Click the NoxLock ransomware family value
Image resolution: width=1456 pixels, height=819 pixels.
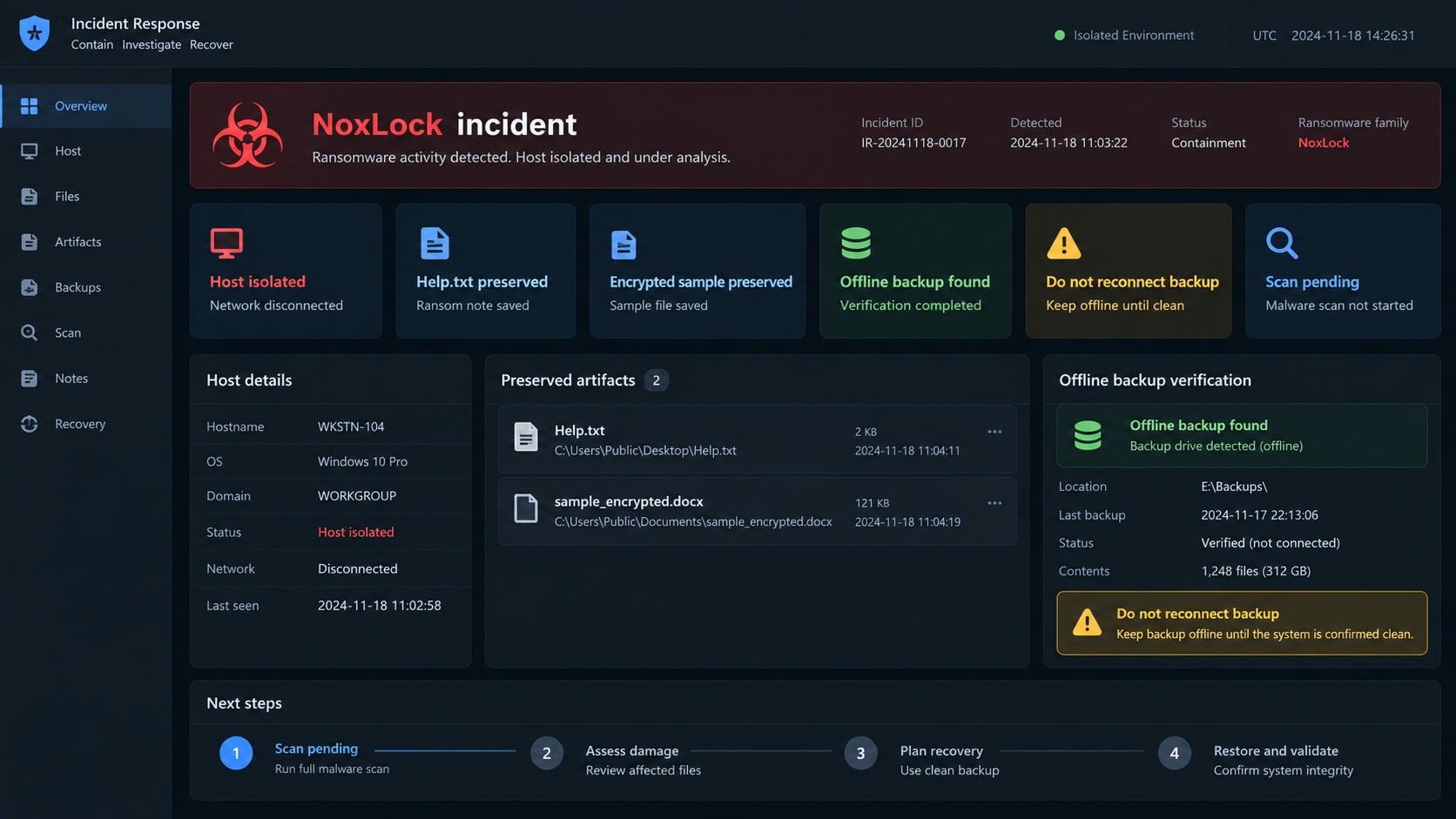pos(1324,143)
